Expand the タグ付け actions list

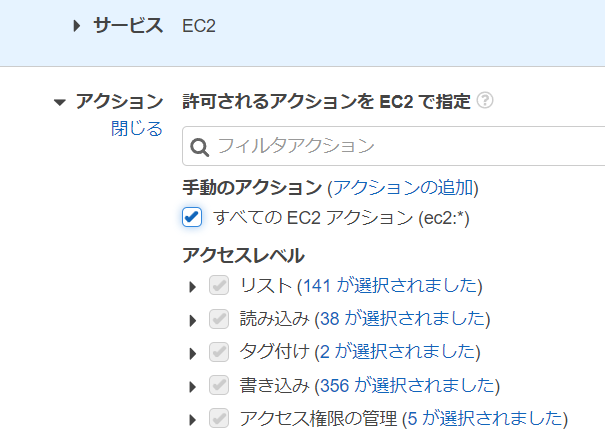[x=193, y=354]
